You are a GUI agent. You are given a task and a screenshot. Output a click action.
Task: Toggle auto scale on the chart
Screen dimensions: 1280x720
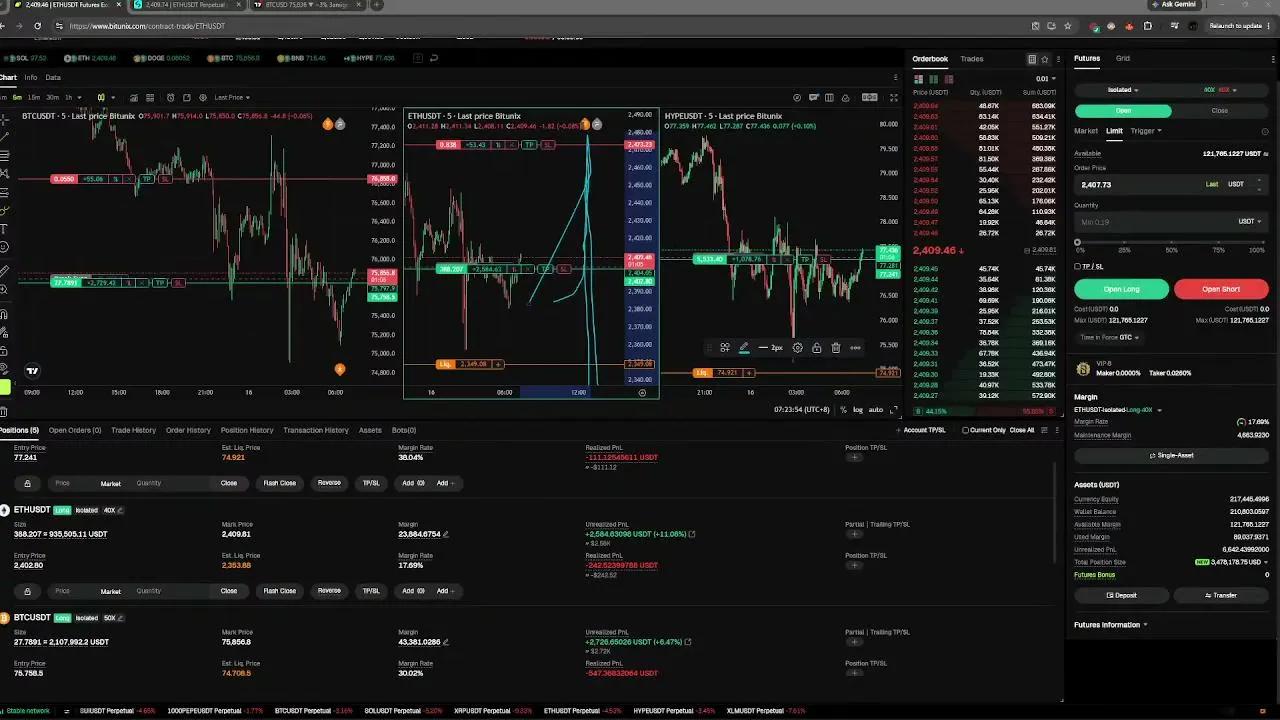[876, 410]
